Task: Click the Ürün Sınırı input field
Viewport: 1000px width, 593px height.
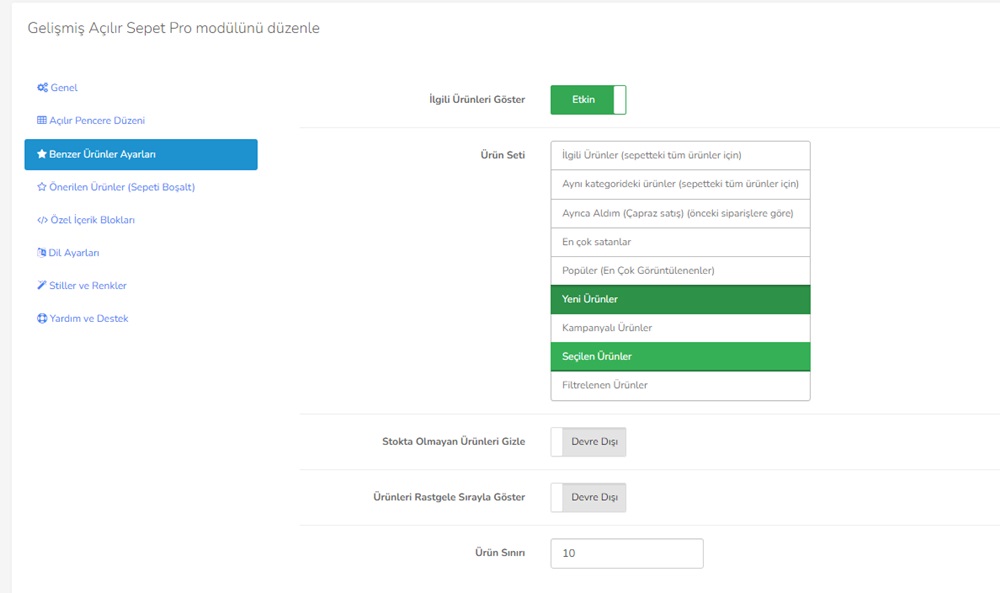Action: pos(627,553)
